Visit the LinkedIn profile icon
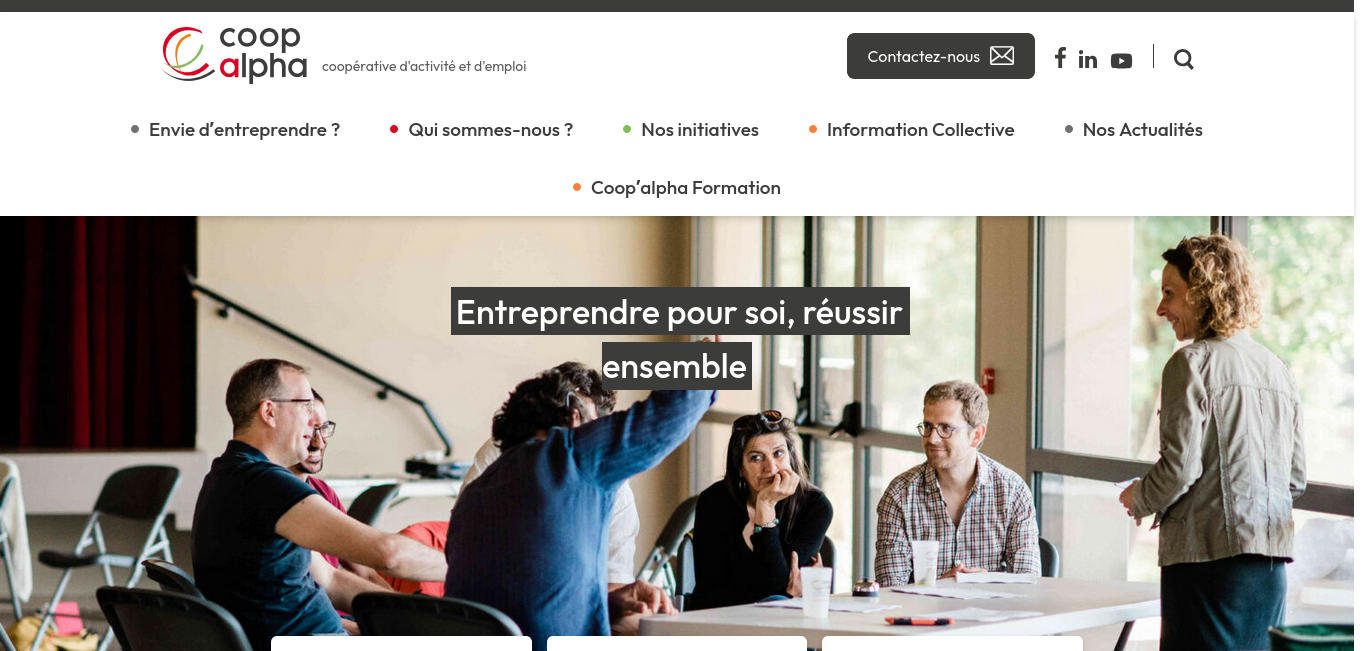 (x=1088, y=60)
